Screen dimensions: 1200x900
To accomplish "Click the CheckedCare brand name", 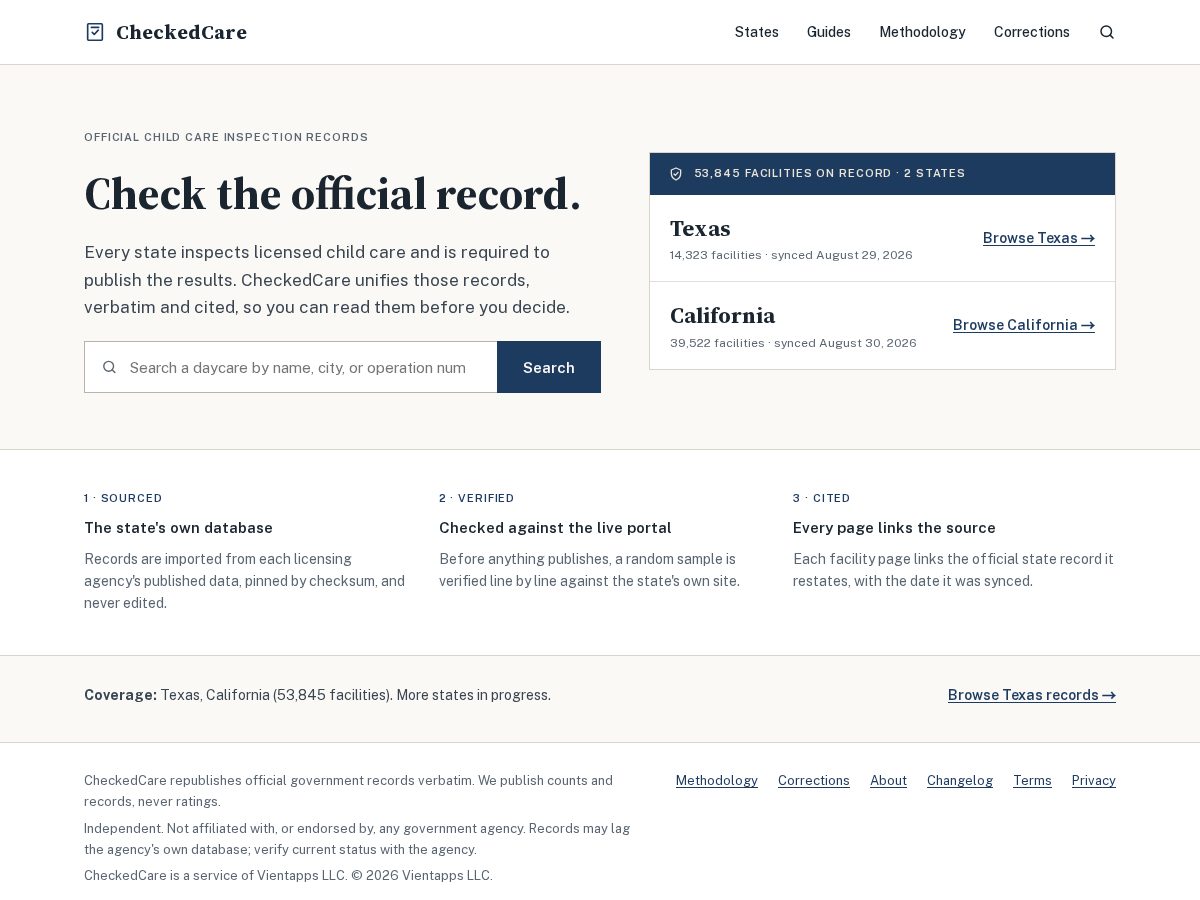I will click(x=181, y=32).
